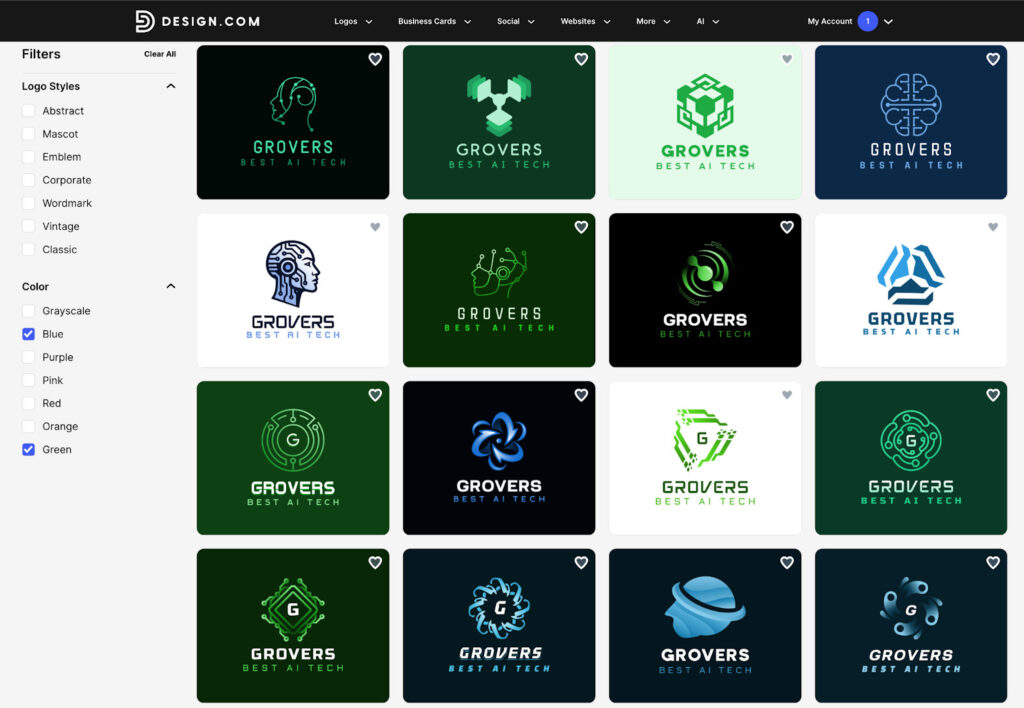Click the heart on the green circular G emblem logo

[x=375, y=395]
